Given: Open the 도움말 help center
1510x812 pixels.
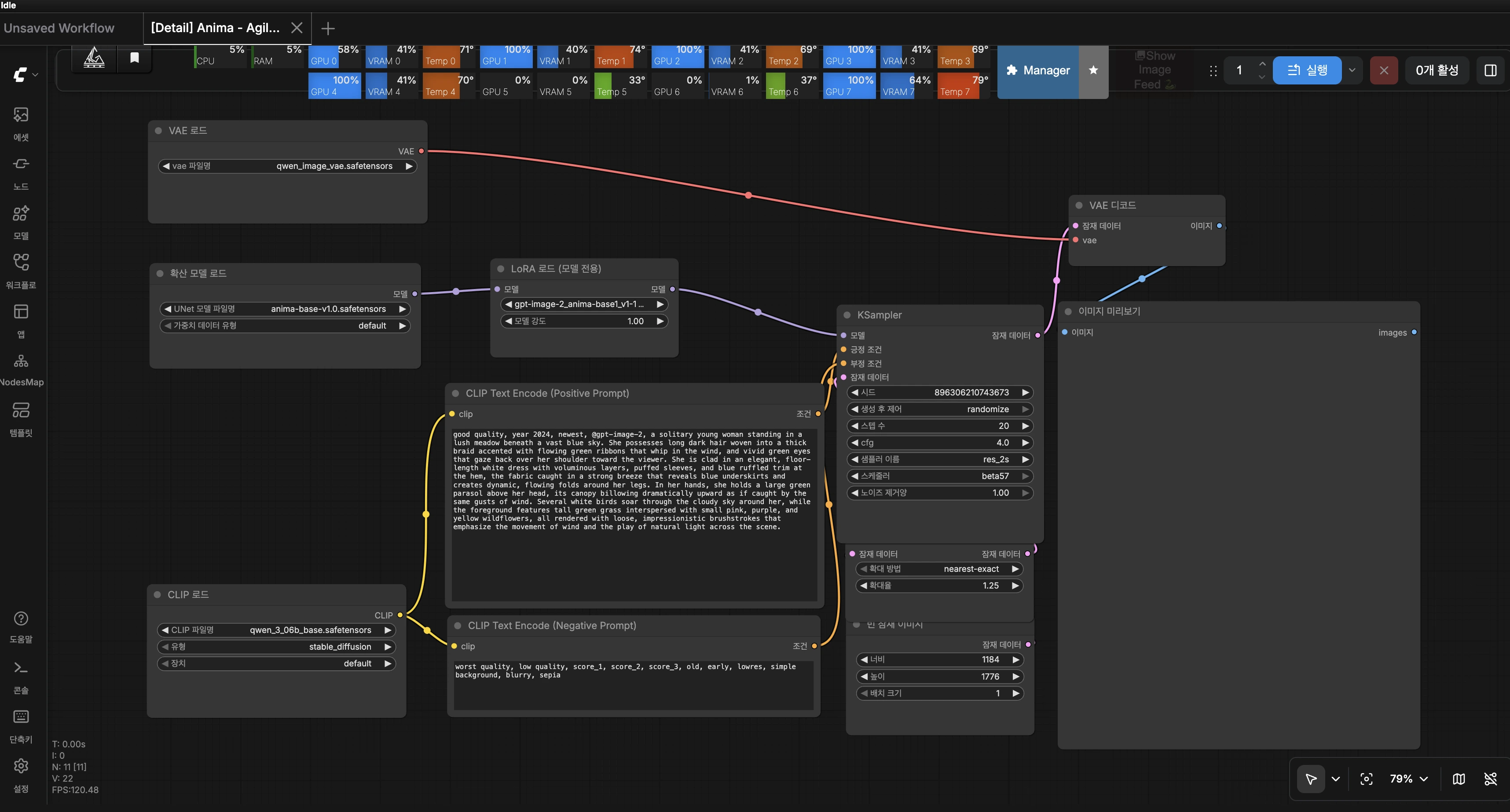Looking at the screenshot, I should [21, 627].
